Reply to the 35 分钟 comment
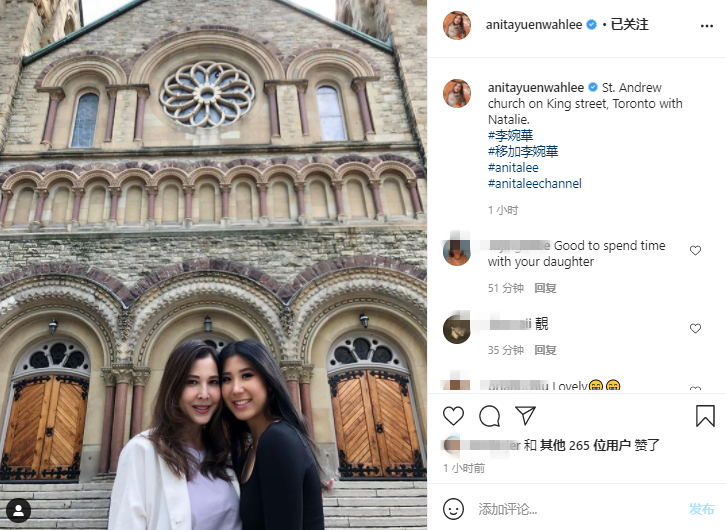This screenshot has height=530, width=726. pos(545,350)
